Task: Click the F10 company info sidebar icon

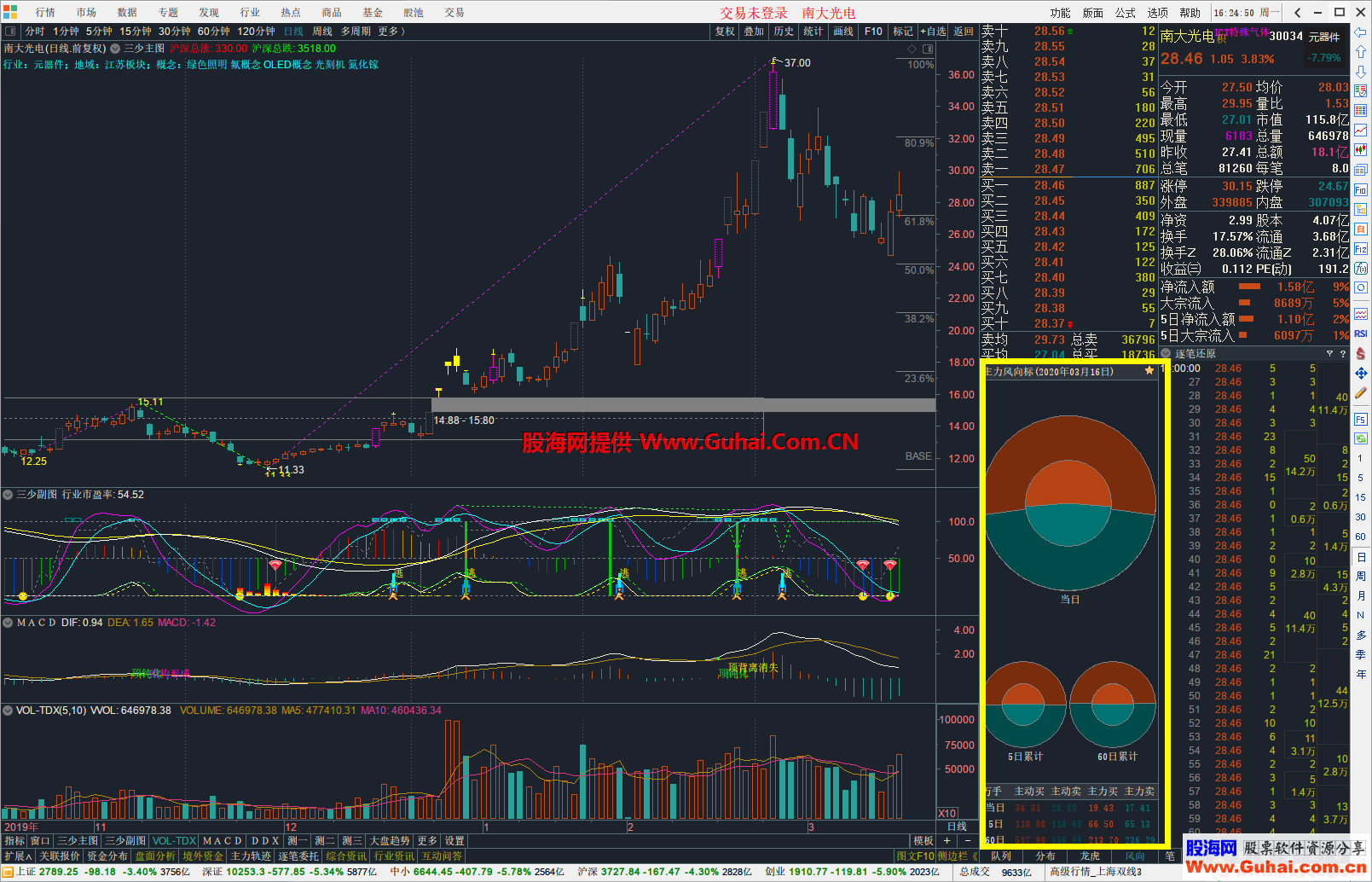Action: point(1360,189)
